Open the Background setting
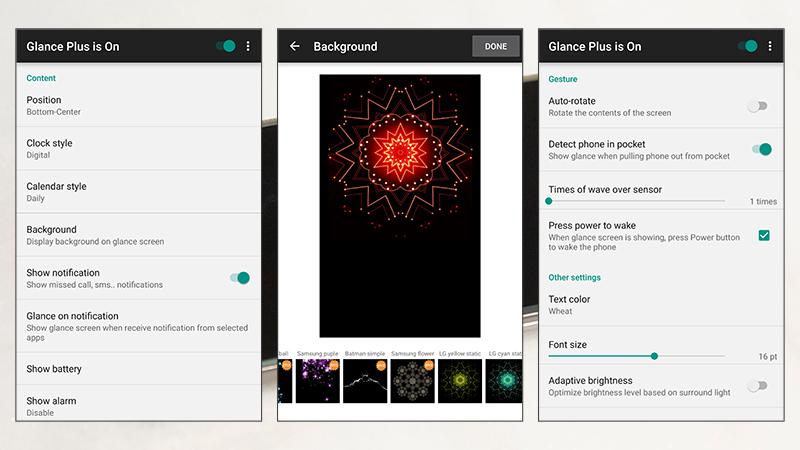Image resolution: width=800 pixels, height=450 pixels. tap(139, 235)
